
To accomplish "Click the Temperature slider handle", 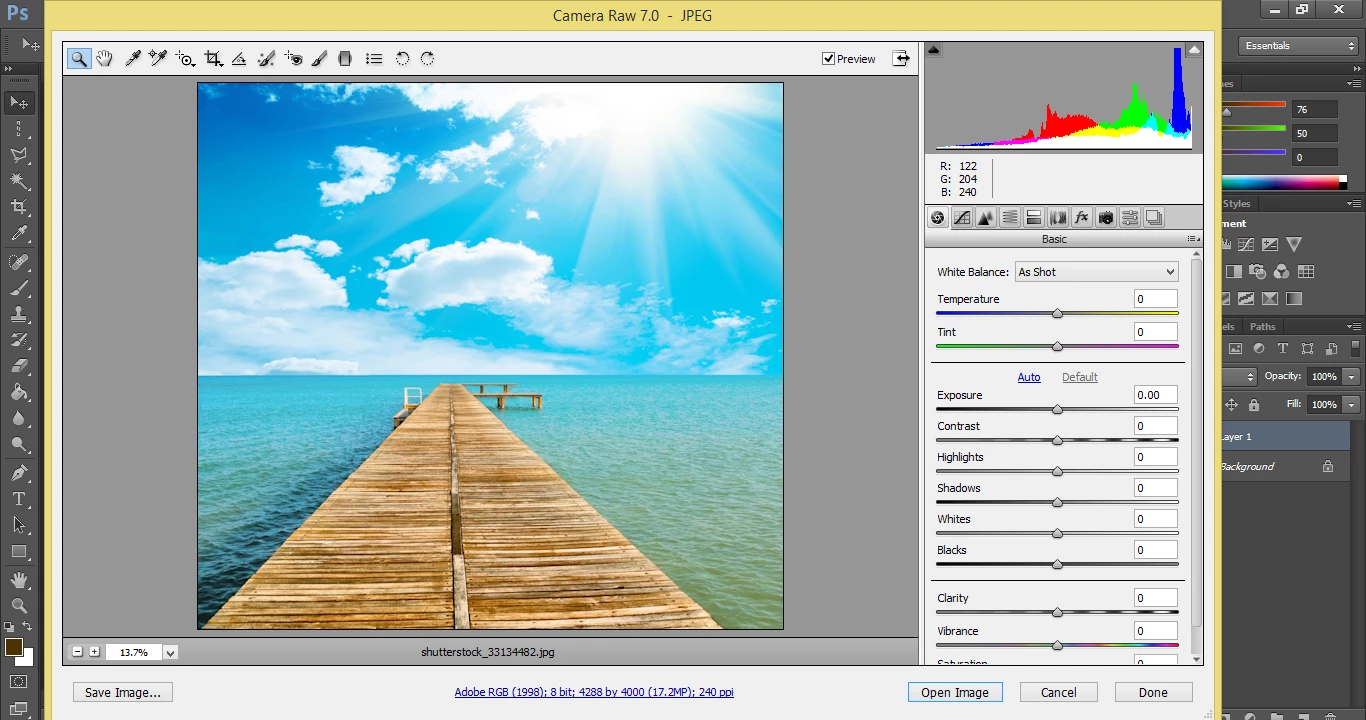I will point(1057,314).
